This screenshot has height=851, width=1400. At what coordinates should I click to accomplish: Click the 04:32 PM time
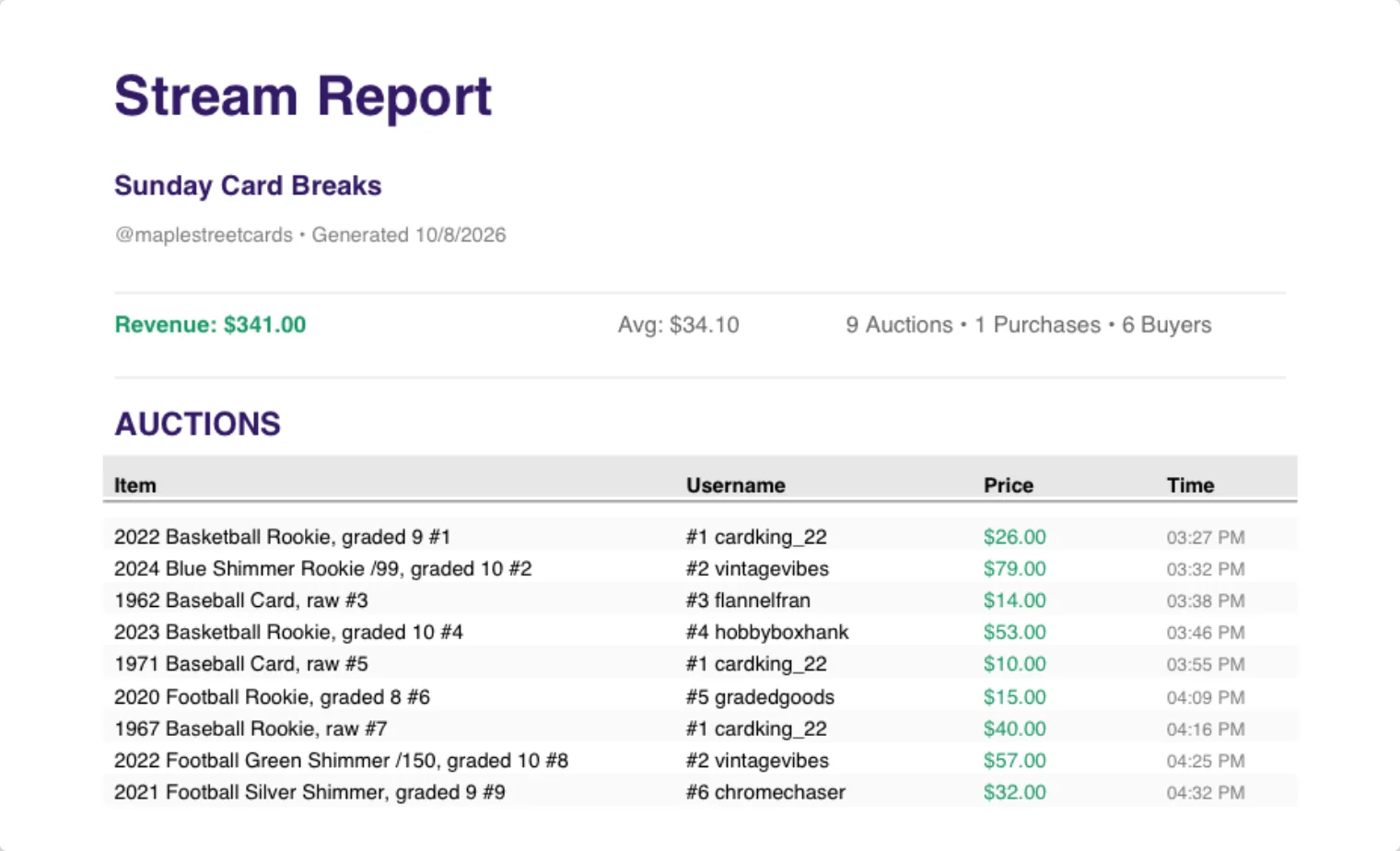tap(1206, 792)
